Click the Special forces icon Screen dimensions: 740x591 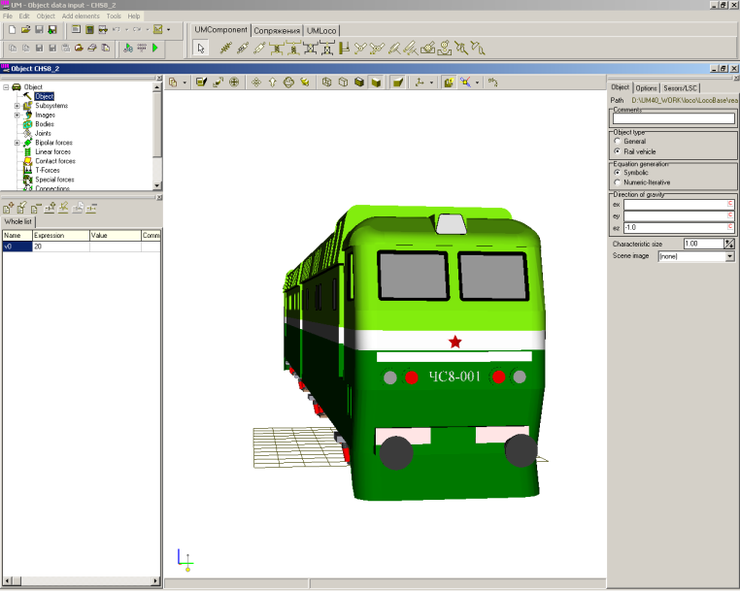point(27,179)
